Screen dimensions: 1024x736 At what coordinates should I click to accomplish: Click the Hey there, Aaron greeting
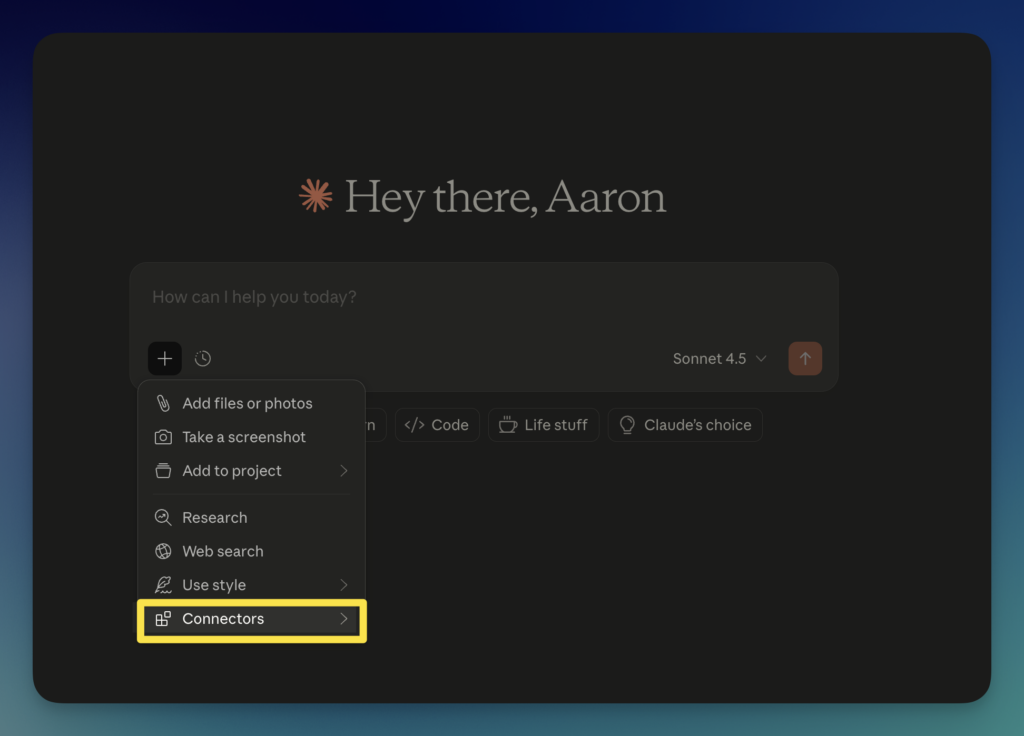505,197
